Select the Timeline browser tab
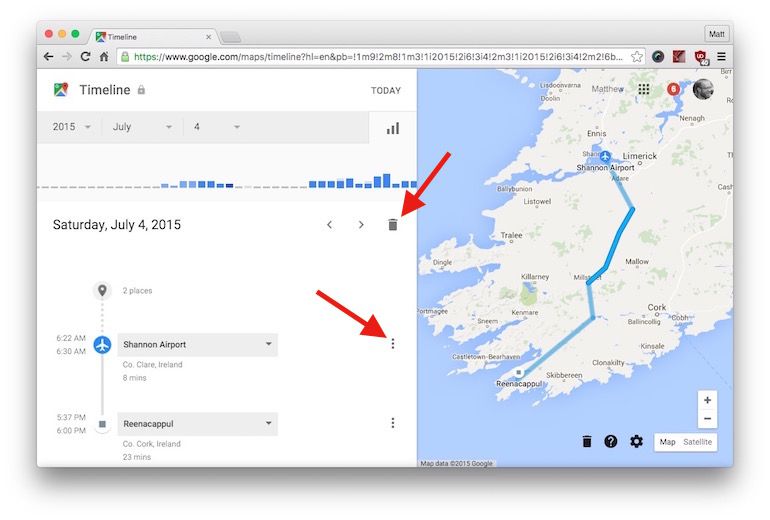This screenshot has width=770, height=520. [x=153, y=37]
